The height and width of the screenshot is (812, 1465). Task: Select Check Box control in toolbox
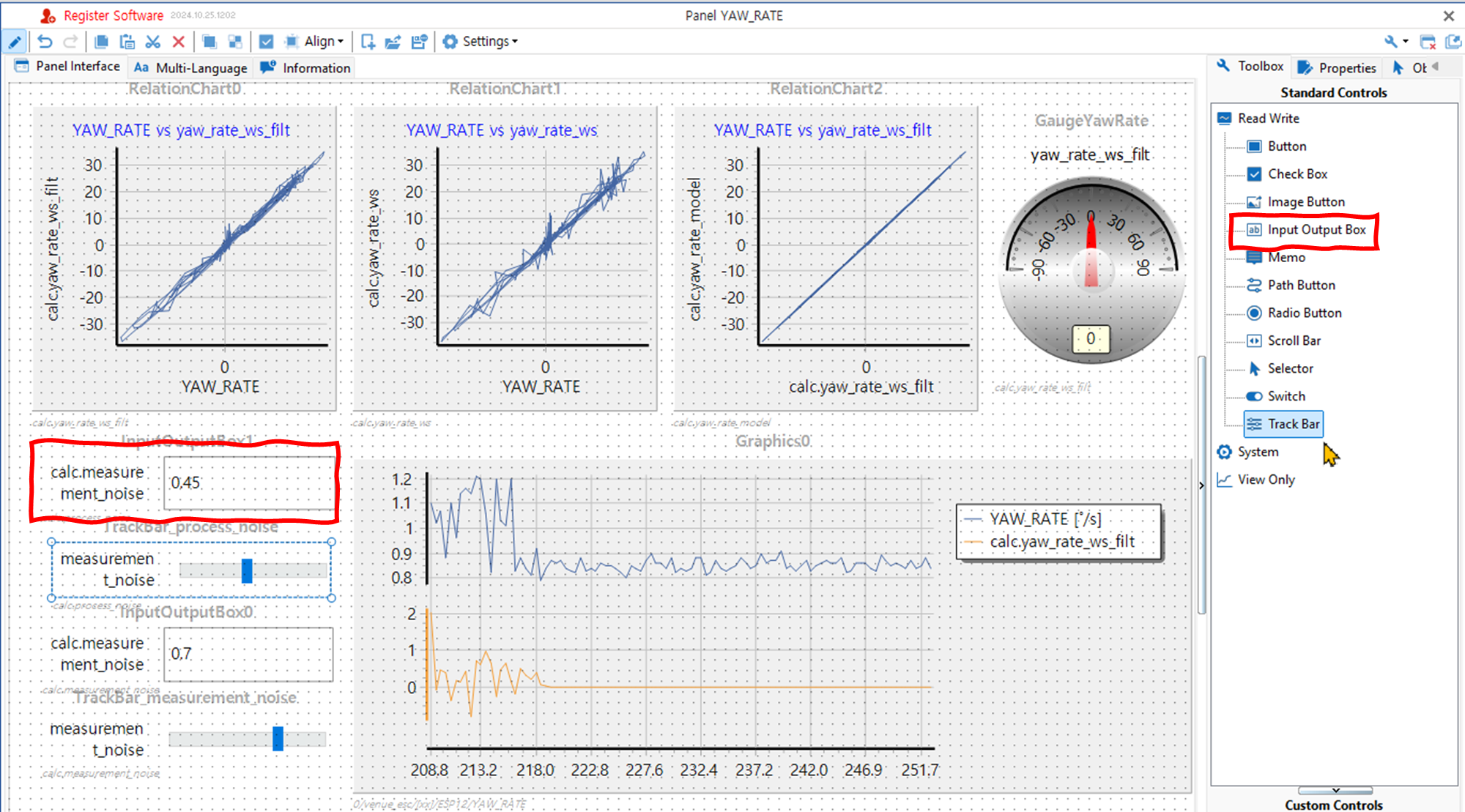coord(1297,174)
